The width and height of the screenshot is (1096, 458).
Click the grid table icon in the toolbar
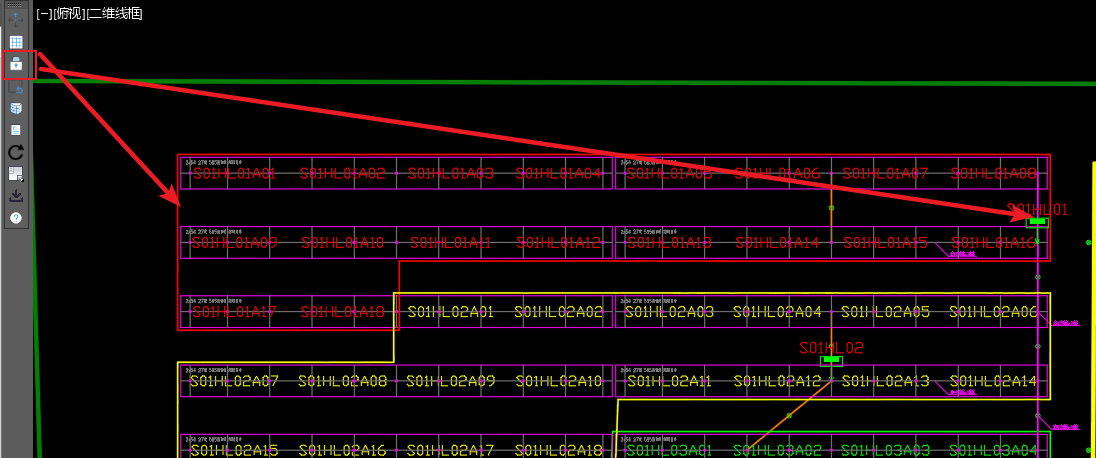[x=16, y=42]
